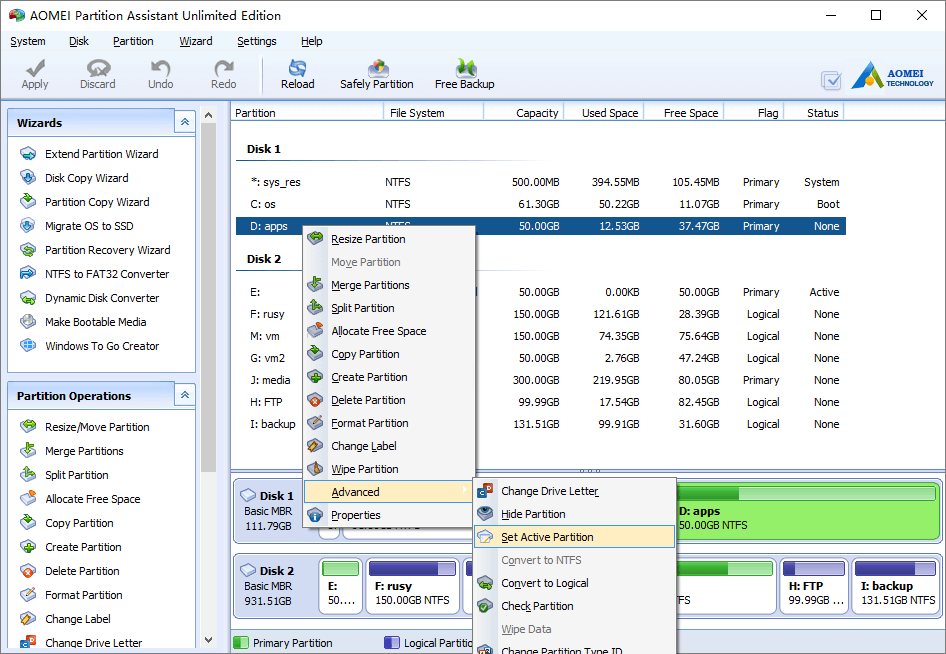
Task: Open the Settings menu
Action: click(257, 41)
